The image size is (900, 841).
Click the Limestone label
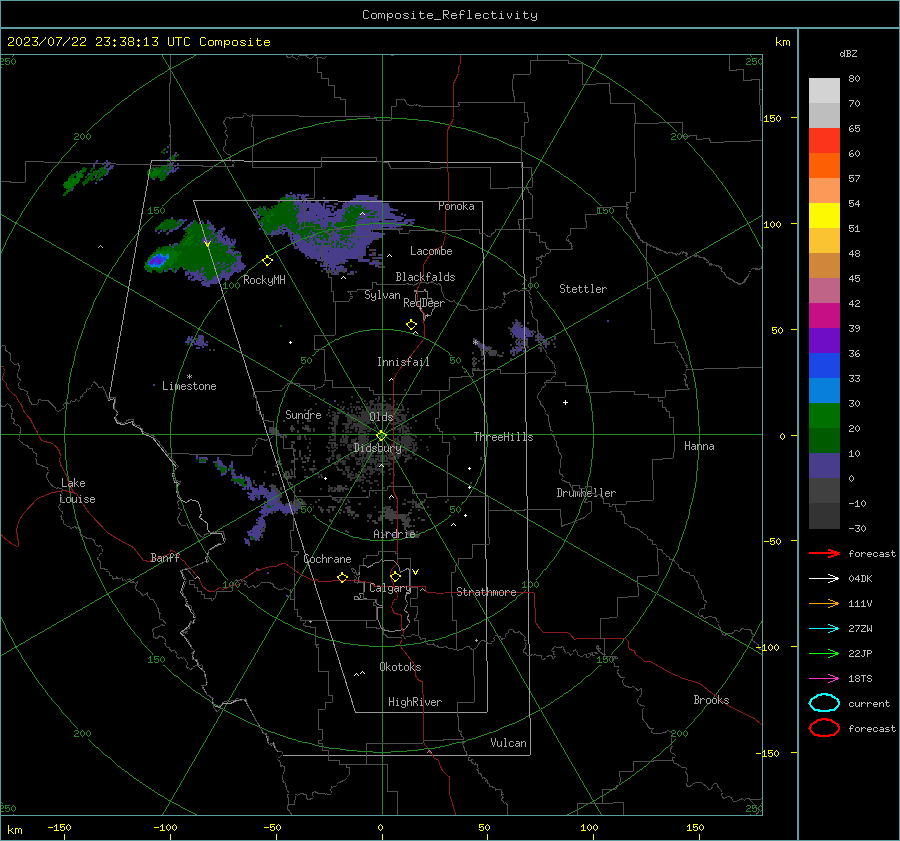coord(189,386)
